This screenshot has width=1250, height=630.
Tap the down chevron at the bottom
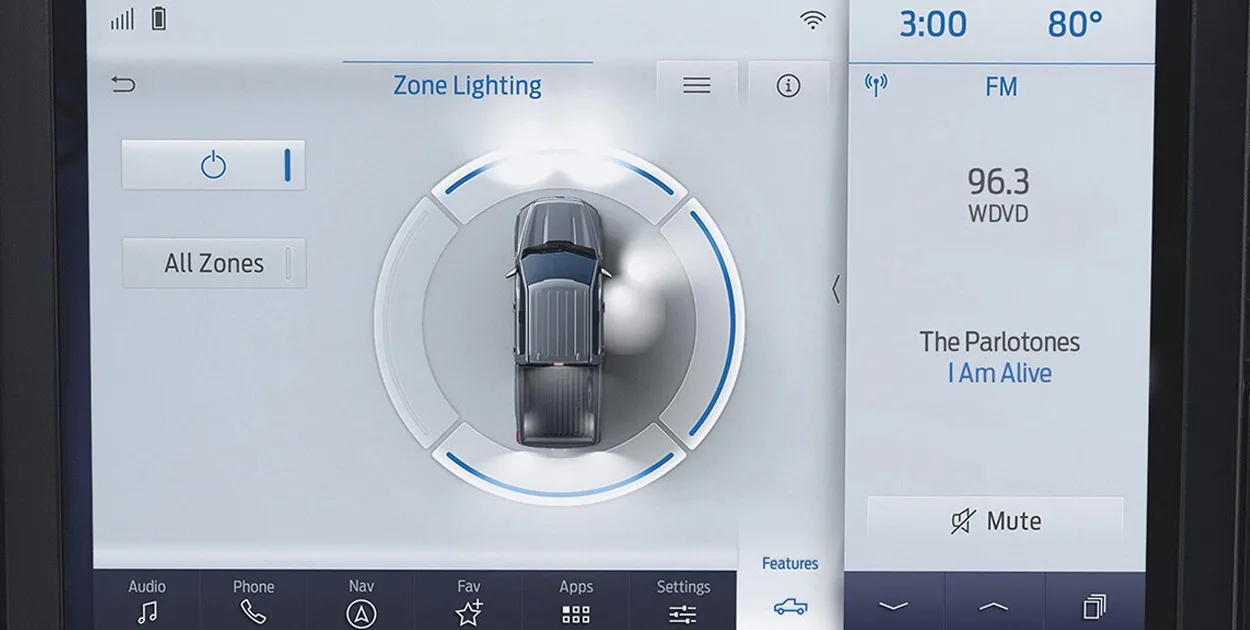coord(893,606)
